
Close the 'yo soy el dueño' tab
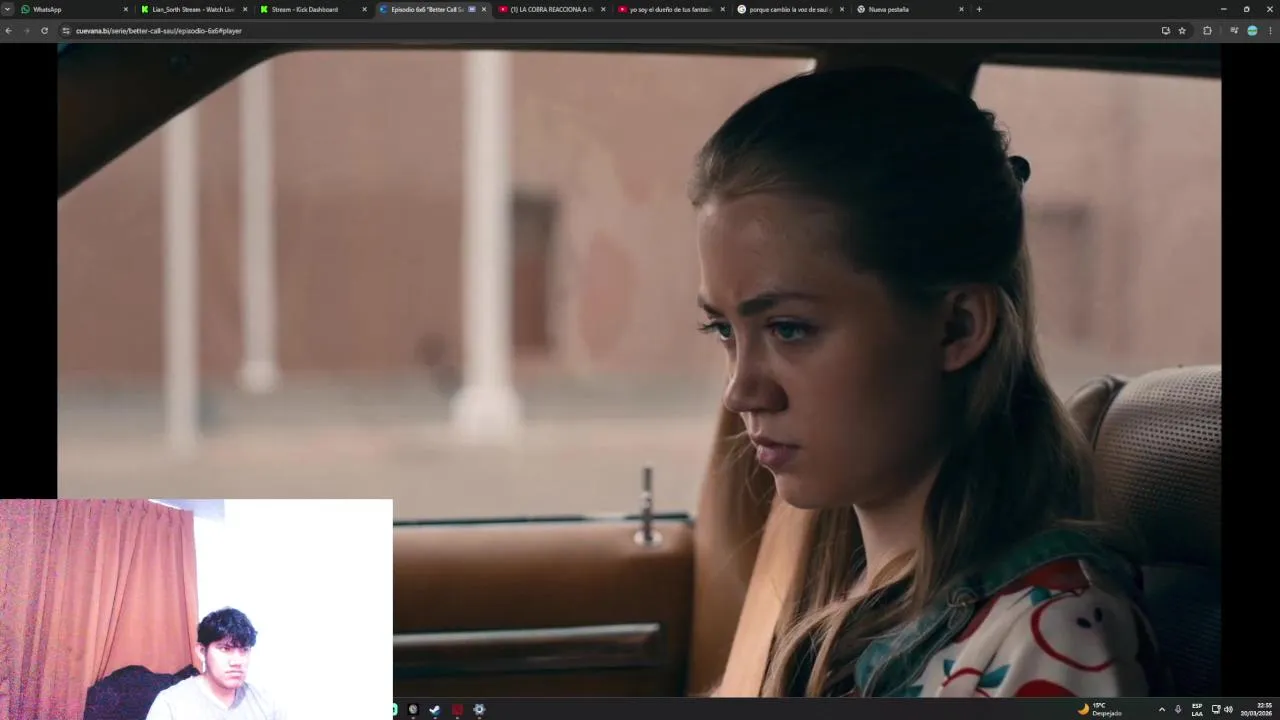[x=722, y=9]
